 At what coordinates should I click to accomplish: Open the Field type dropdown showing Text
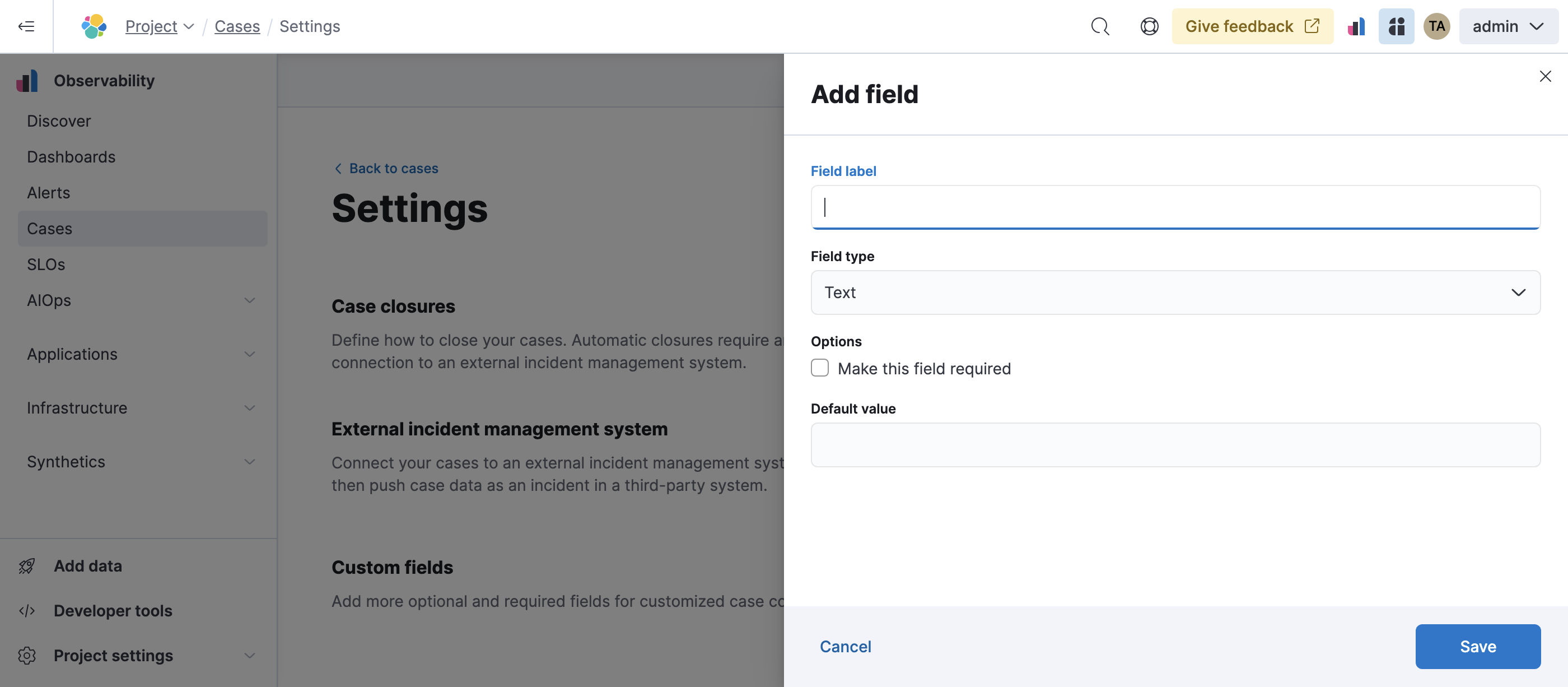pos(1174,293)
